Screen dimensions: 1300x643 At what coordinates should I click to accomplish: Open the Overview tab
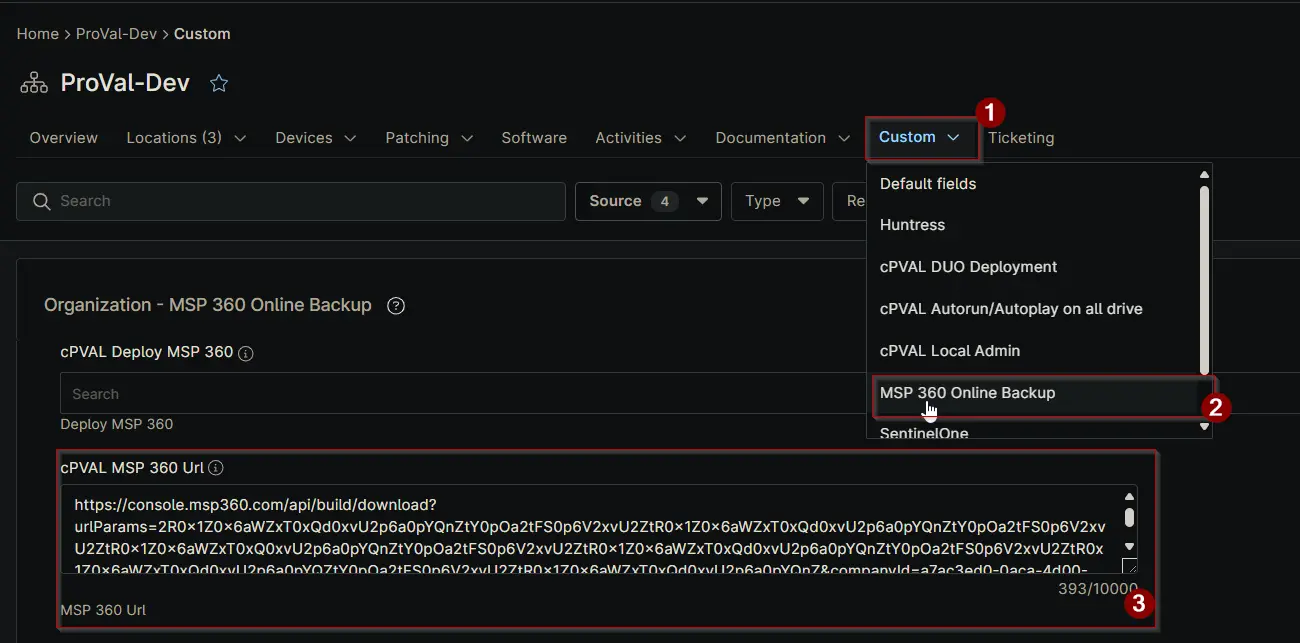(x=64, y=138)
